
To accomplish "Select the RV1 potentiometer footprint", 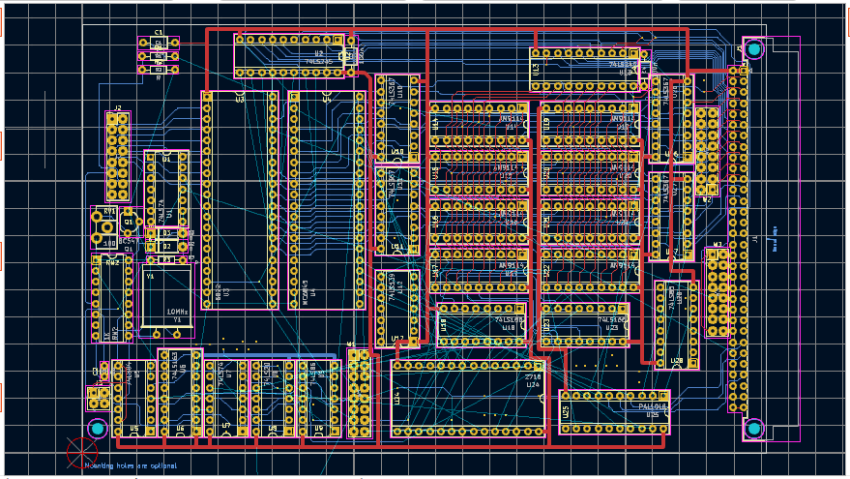I will 106,229.
